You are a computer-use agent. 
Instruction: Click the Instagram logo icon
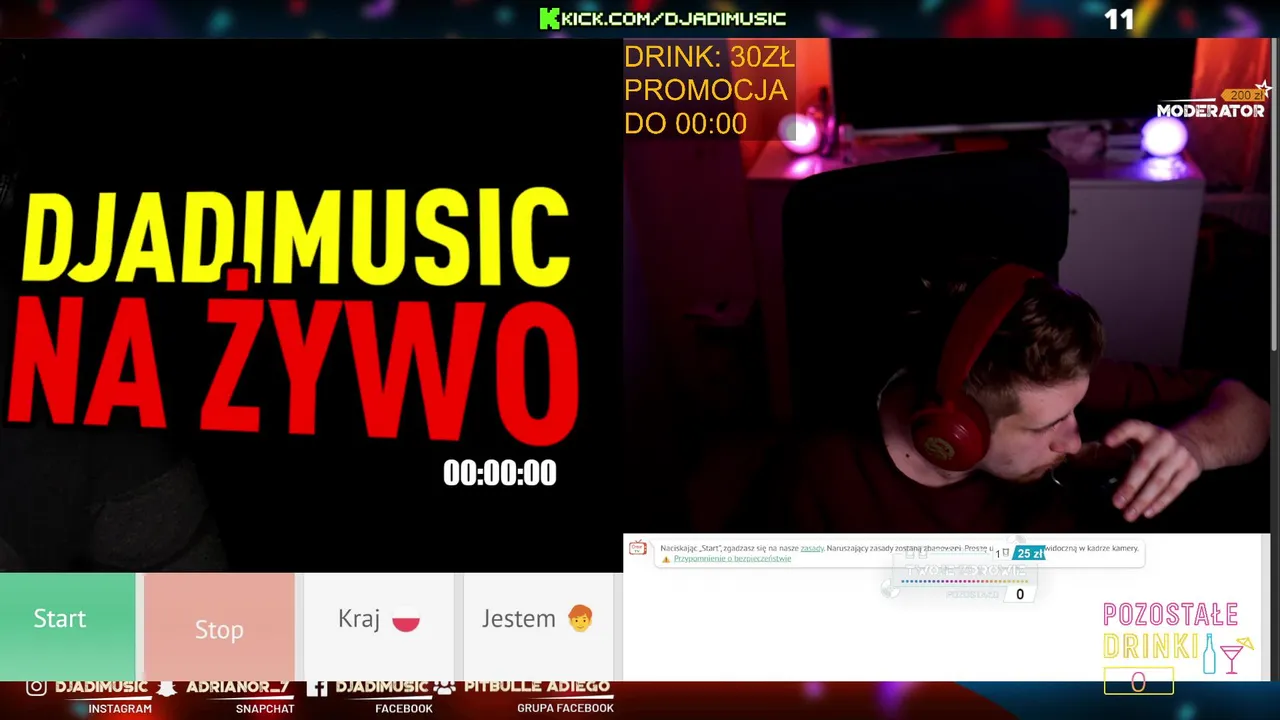[x=36, y=687]
